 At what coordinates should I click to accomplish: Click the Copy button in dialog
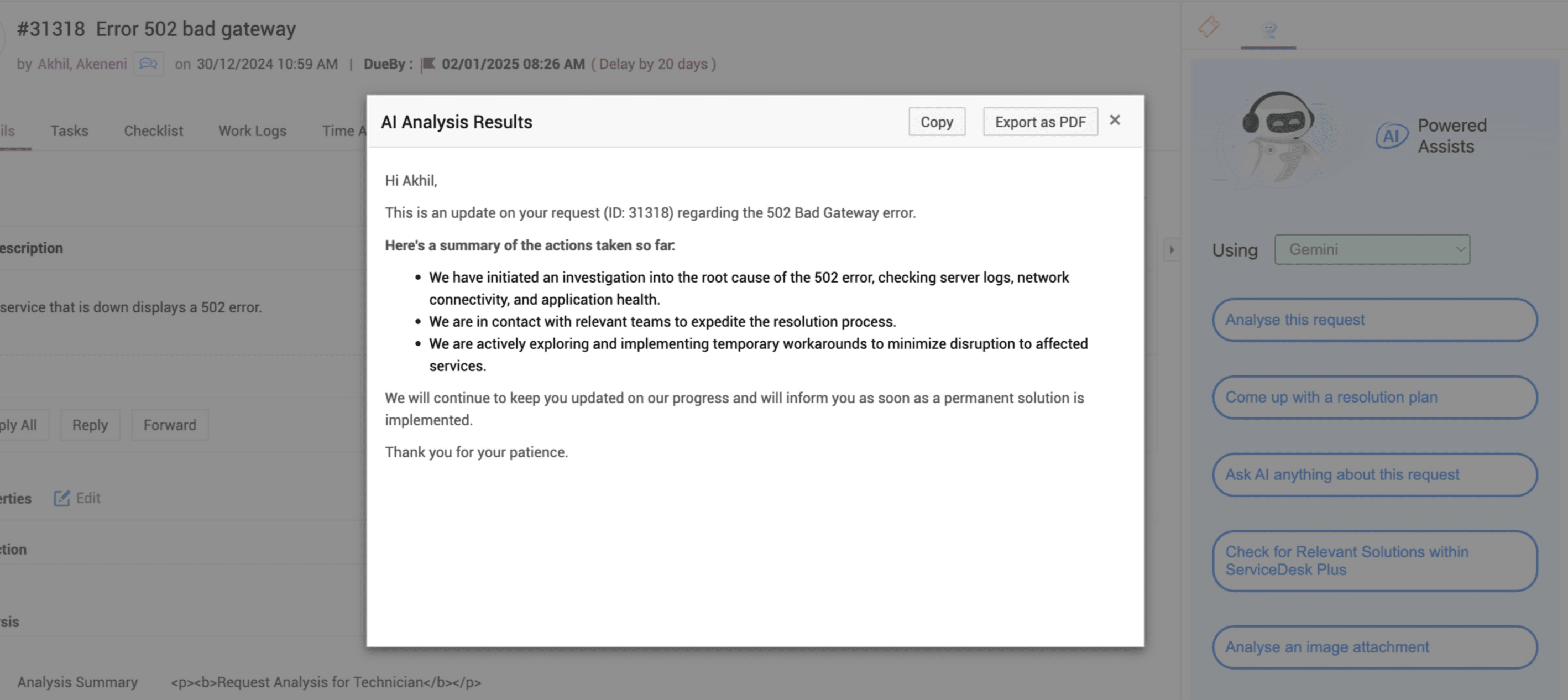pyautogui.click(x=936, y=122)
